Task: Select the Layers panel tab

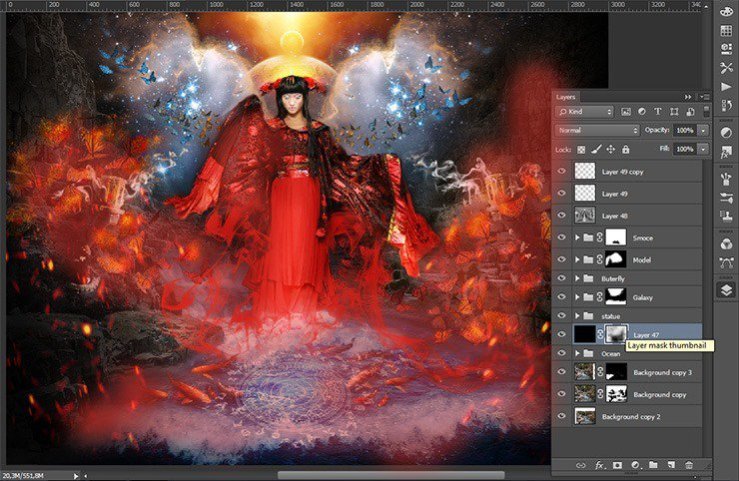Action: (566, 97)
